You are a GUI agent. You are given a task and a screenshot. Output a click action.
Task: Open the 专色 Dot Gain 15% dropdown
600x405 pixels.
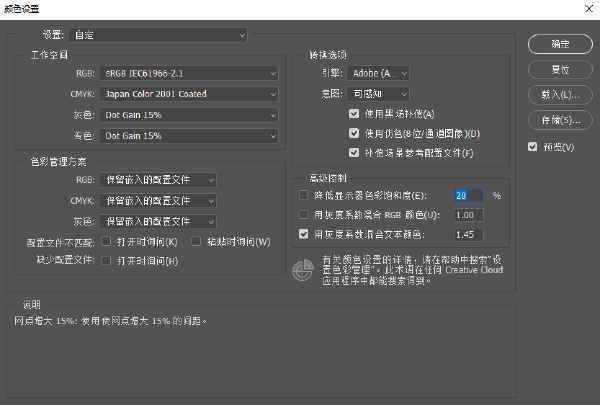click(190, 133)
